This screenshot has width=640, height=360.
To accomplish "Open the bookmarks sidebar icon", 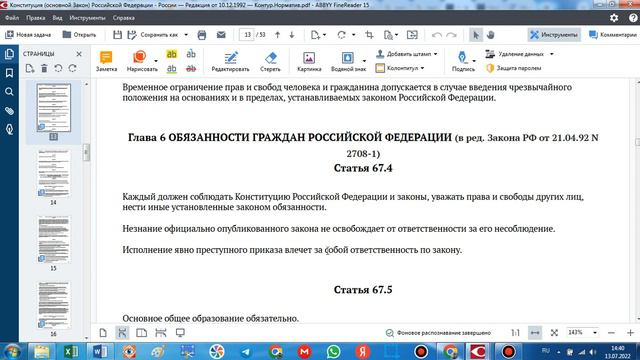I will tap(9, 73).
